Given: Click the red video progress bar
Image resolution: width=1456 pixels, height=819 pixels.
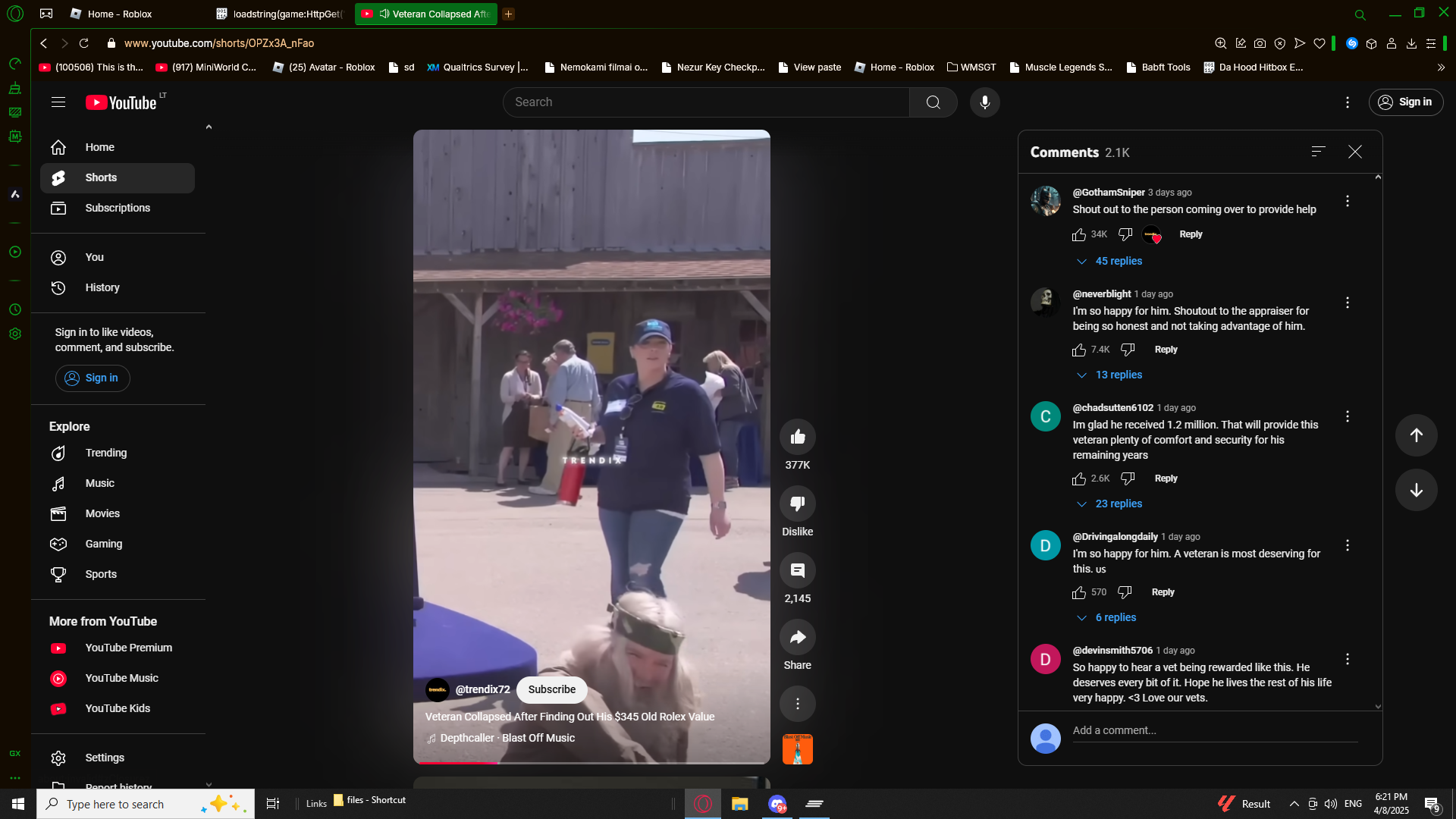Looking at the screenshot, I should click(457, 762).
